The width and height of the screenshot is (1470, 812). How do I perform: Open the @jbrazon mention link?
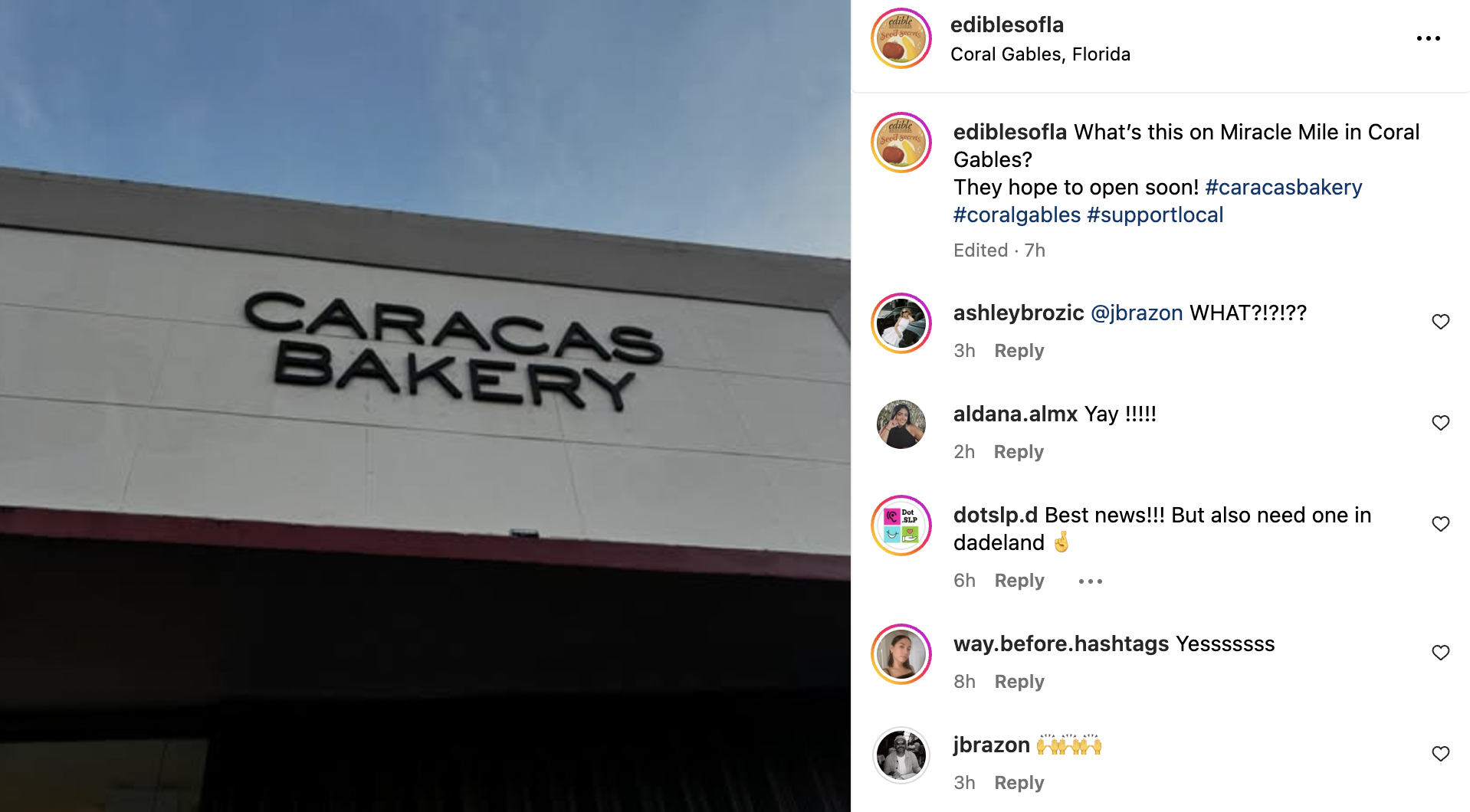pyautogui.click(x=1137, y=313)
